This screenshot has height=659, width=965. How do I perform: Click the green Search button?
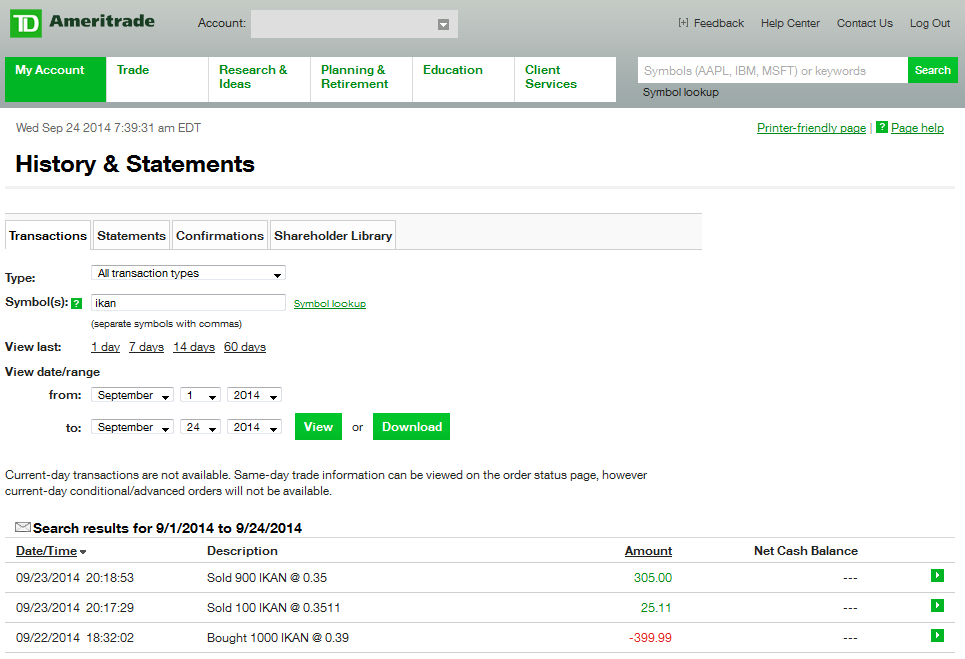pyautogui.click(x=932, y=70)
